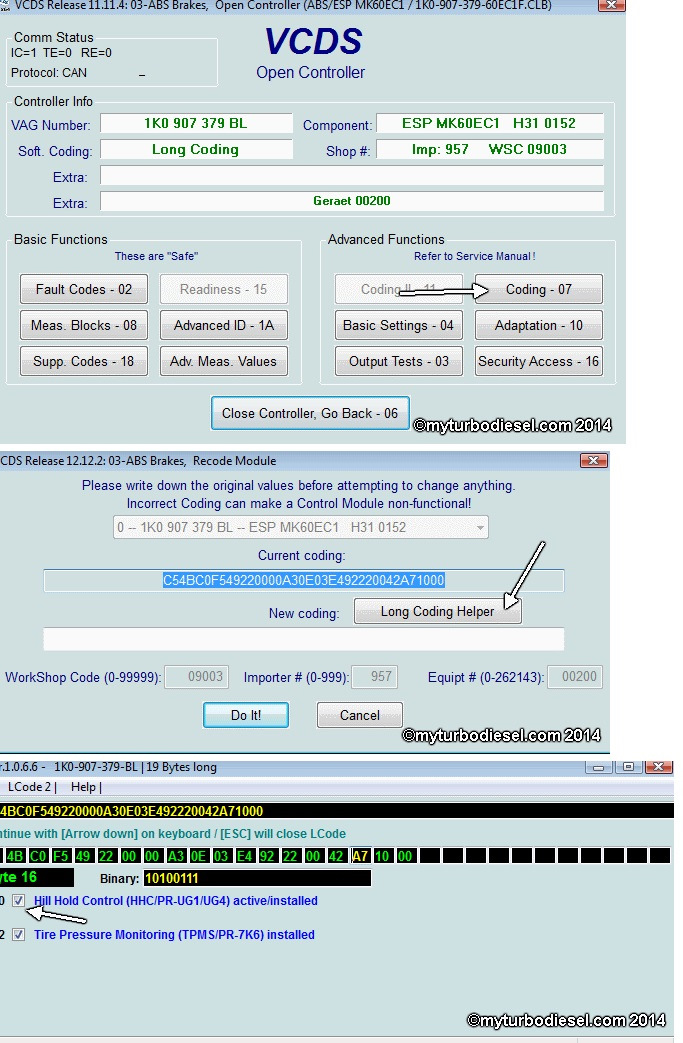Image resolution: width=683 pixels, height=1043 pixels.
Task: Cancel the Recode Module dialog
Action: coord(360,715)
